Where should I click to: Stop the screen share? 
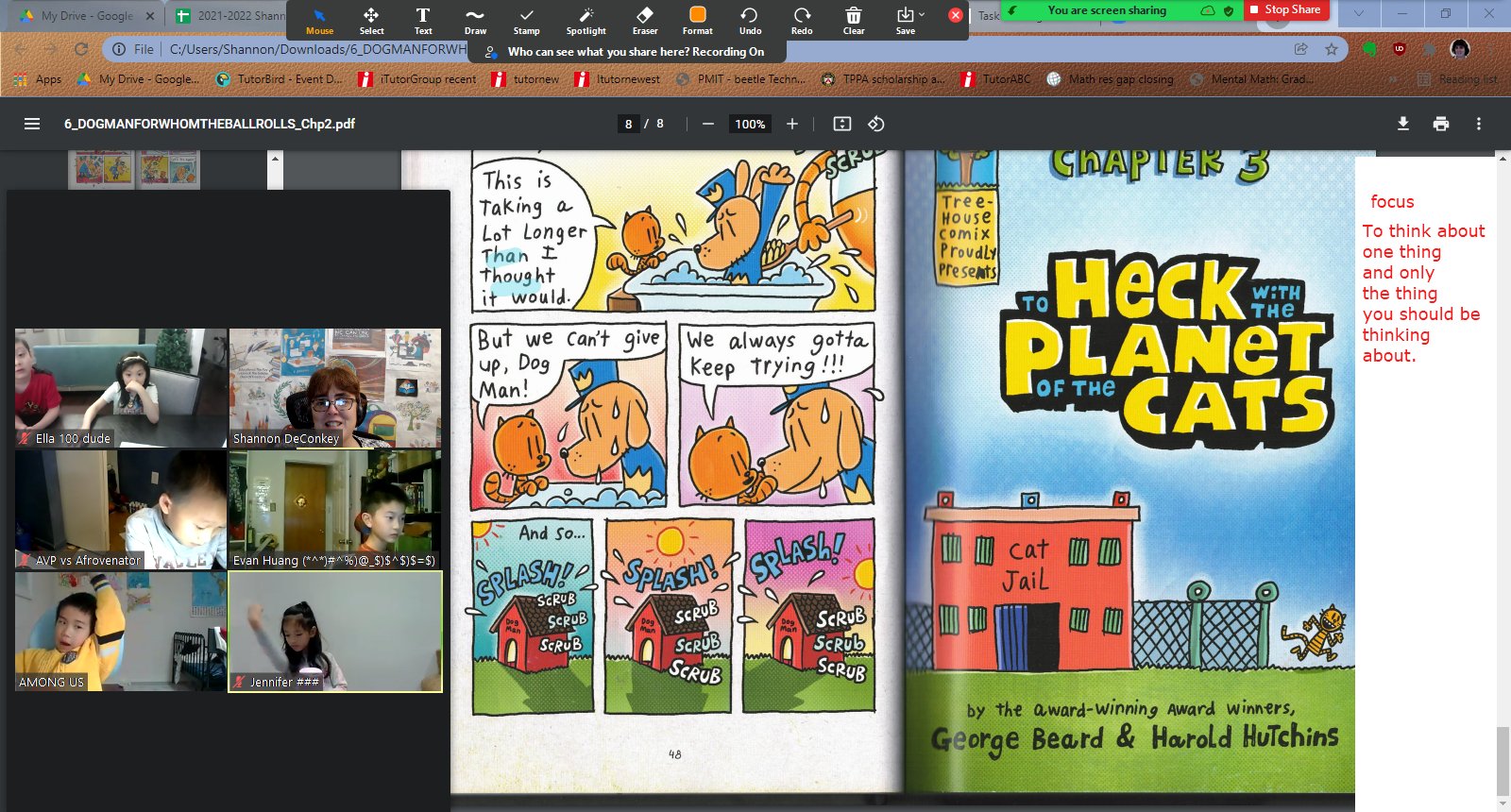pos(1285,9)
